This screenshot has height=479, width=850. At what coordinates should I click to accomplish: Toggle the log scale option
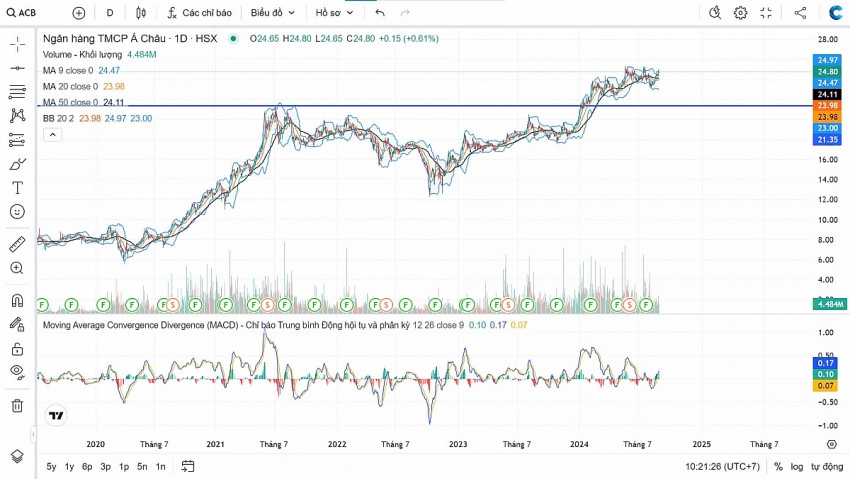[797, 466]
